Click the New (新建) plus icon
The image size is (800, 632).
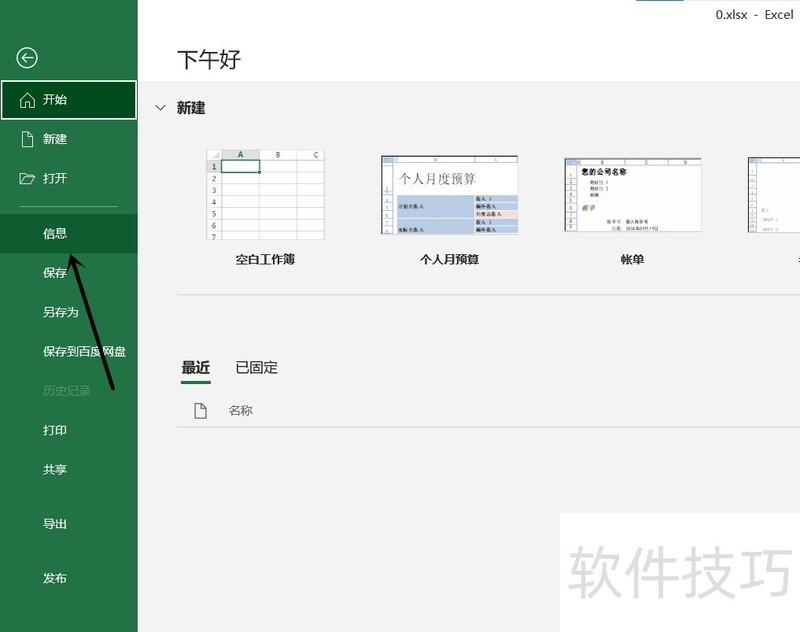(25, 139)
